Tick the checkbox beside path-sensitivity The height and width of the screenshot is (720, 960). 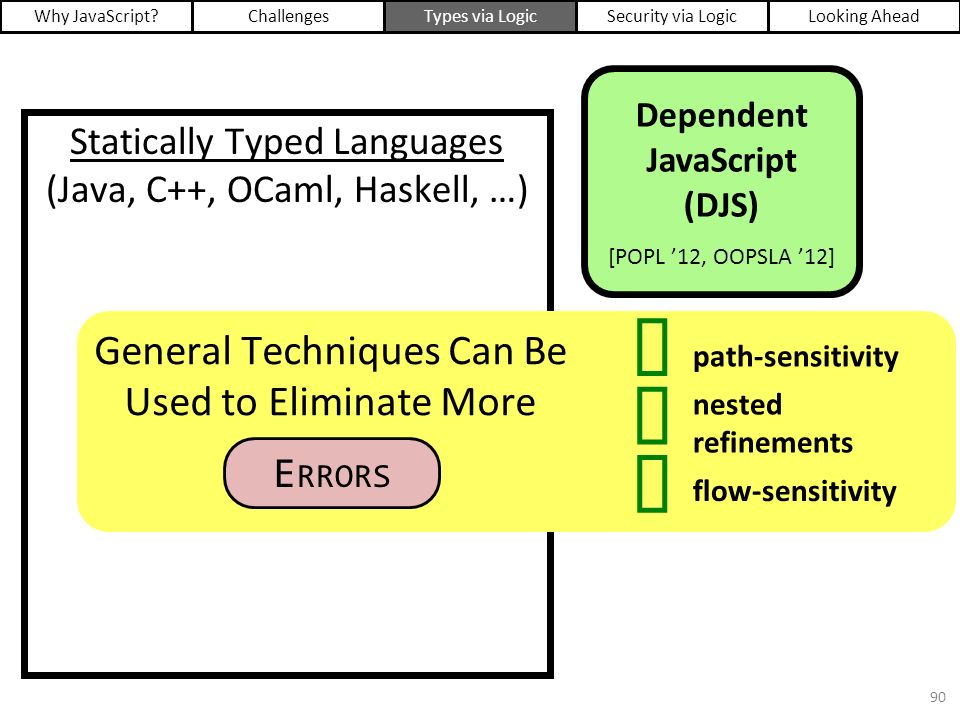(x=652, y=347)
